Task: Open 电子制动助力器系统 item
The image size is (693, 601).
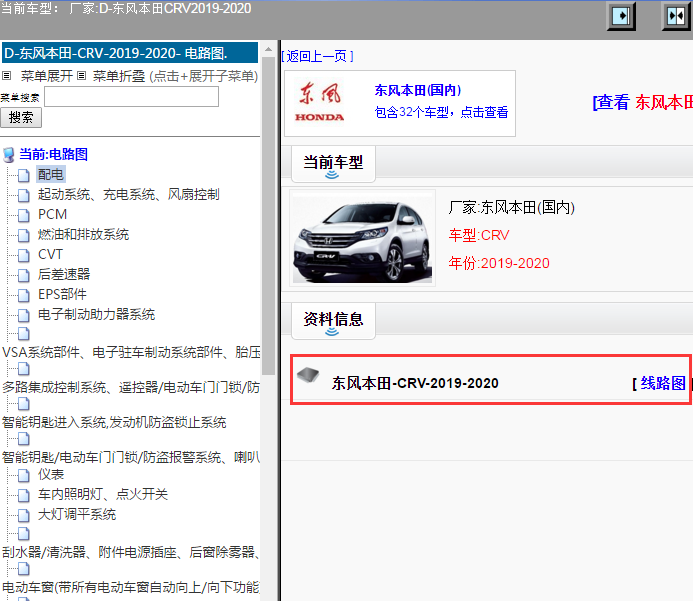Action: [96, 315]
